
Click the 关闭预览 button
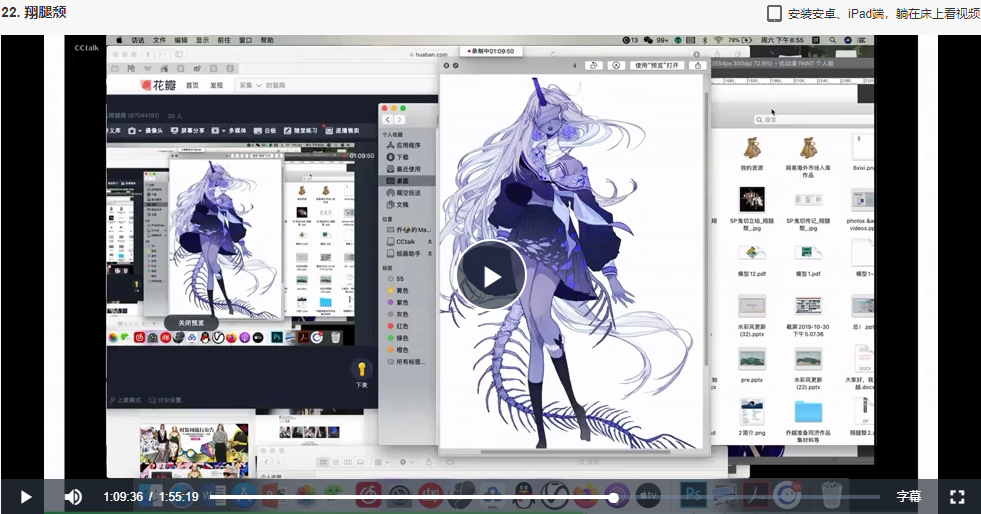191,323
